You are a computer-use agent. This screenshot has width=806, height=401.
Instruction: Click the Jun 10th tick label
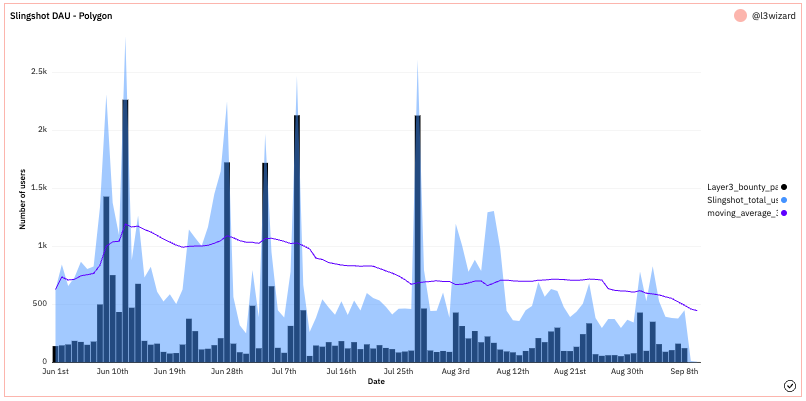pos(114,371)
